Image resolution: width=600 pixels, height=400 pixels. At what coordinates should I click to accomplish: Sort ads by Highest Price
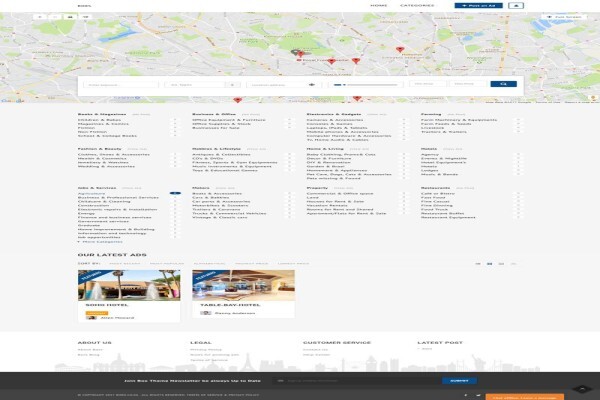251,263
